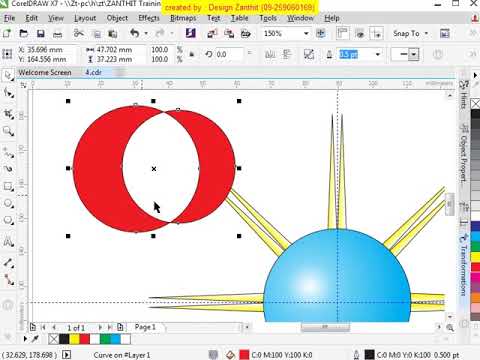Click the eyedropper icon beside document palette
480x360 pixels.
(x=35, y=339)
